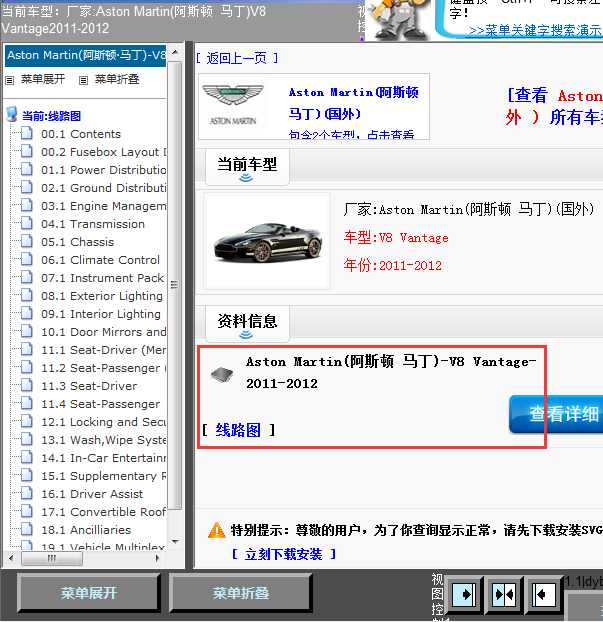Click the highlighted Aston Martin-V8 tree header
Screen dimensions: 603x622
coord(86,55)
